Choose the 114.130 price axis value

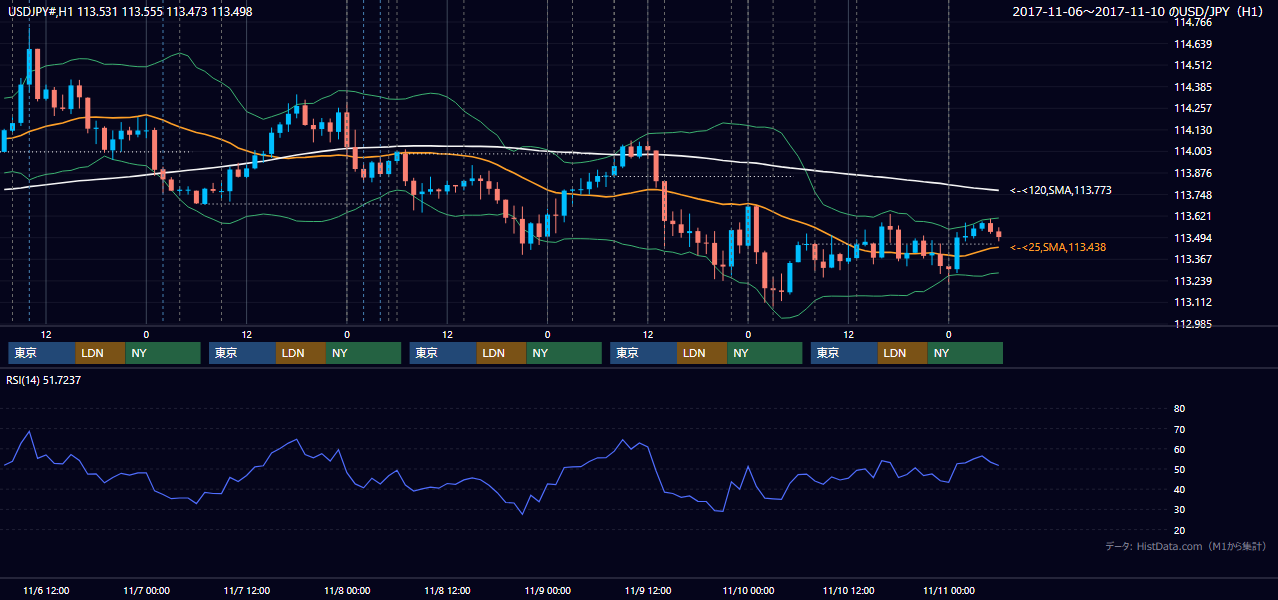(1192, 130)
